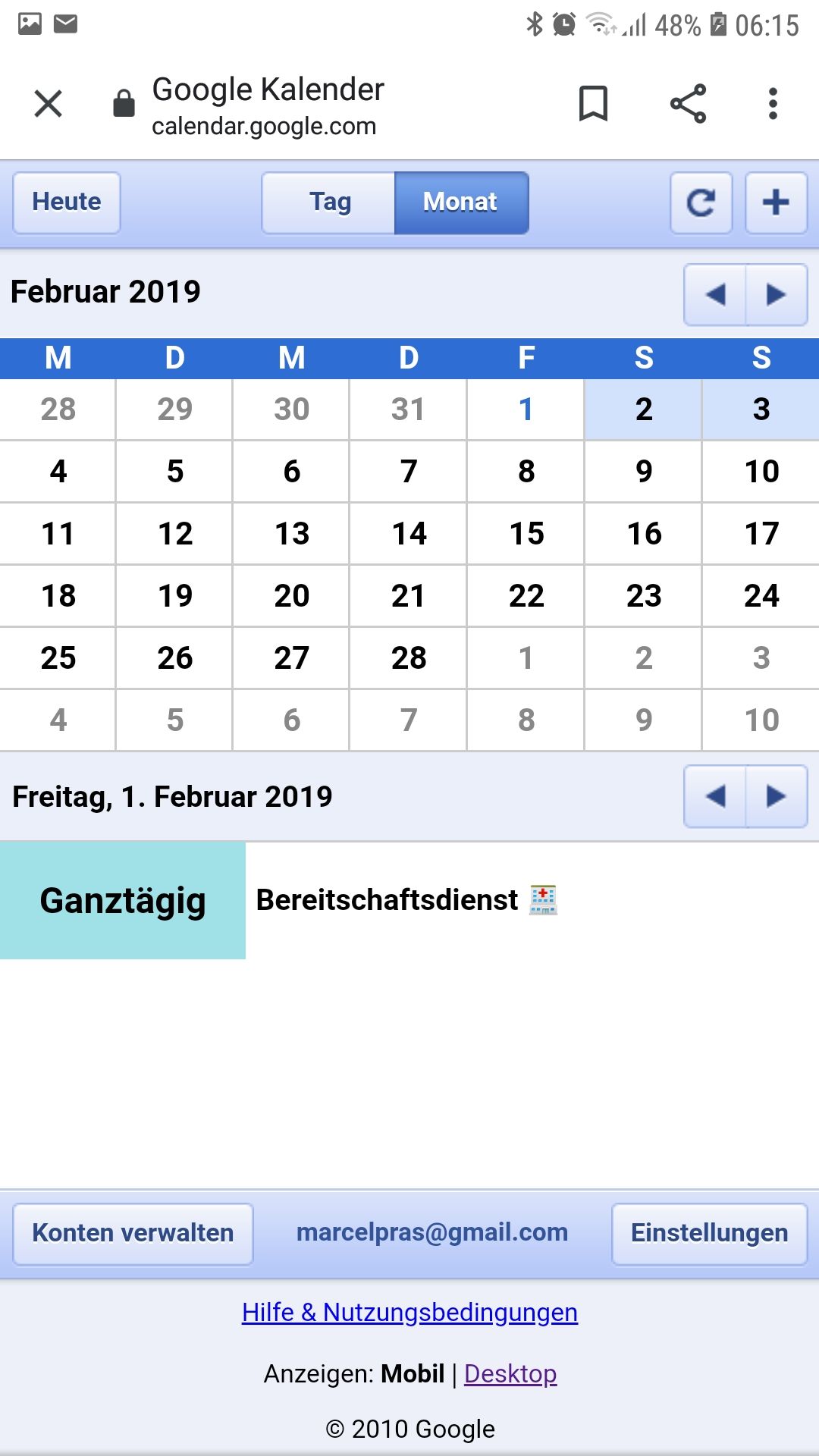819x1456 pixels.
Task: Tap the turquoise Ganztägig label block
Action: pos(123,900)
